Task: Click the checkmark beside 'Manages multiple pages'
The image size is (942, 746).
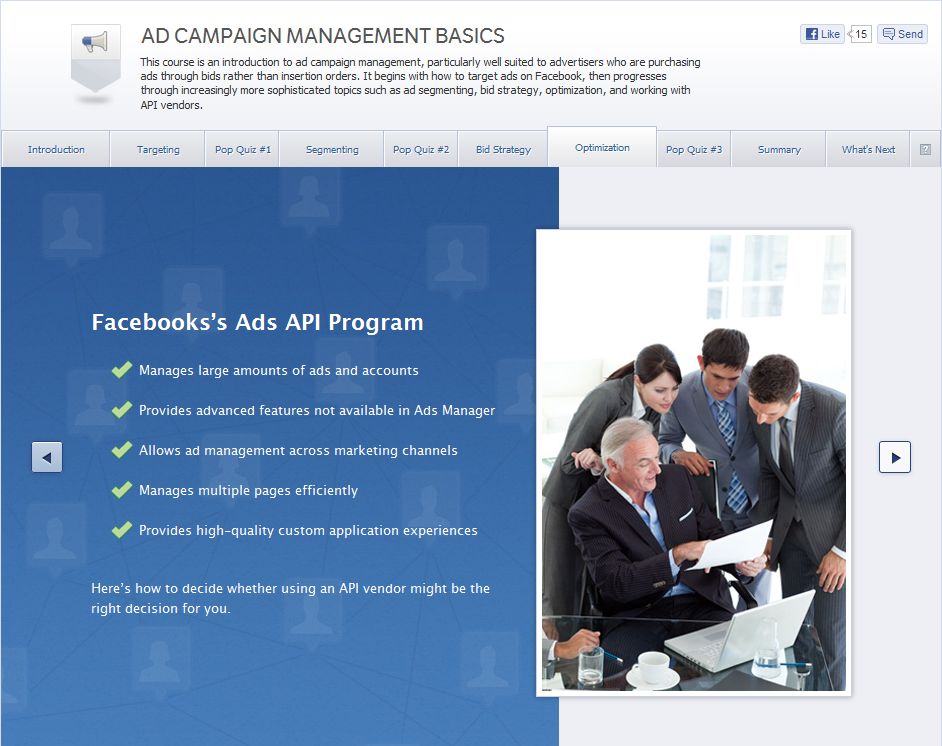Action: click(122, 490)
